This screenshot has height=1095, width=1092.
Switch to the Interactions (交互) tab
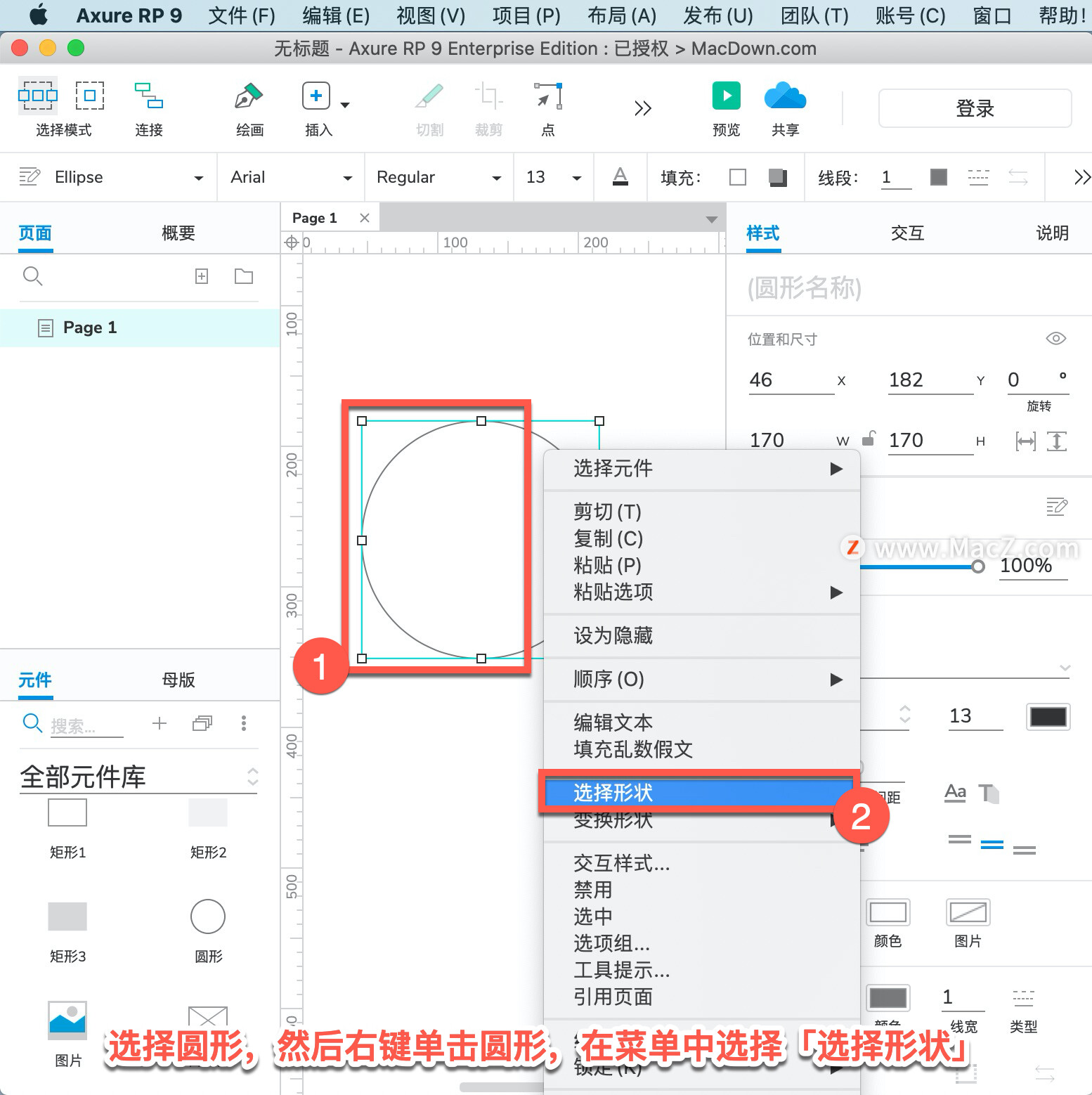[907, 233]
